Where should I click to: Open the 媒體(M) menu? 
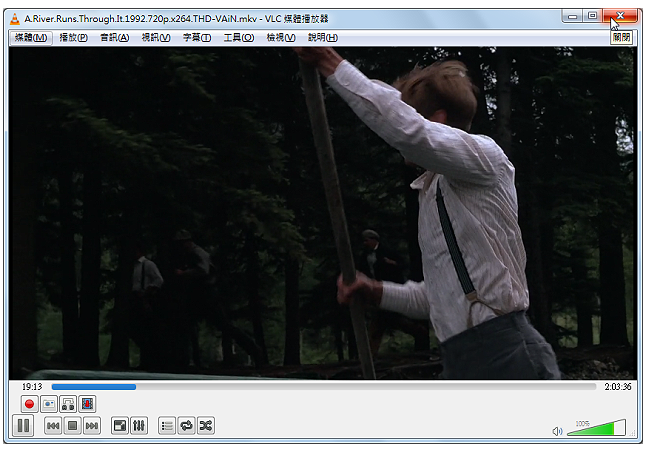[31, 38]
